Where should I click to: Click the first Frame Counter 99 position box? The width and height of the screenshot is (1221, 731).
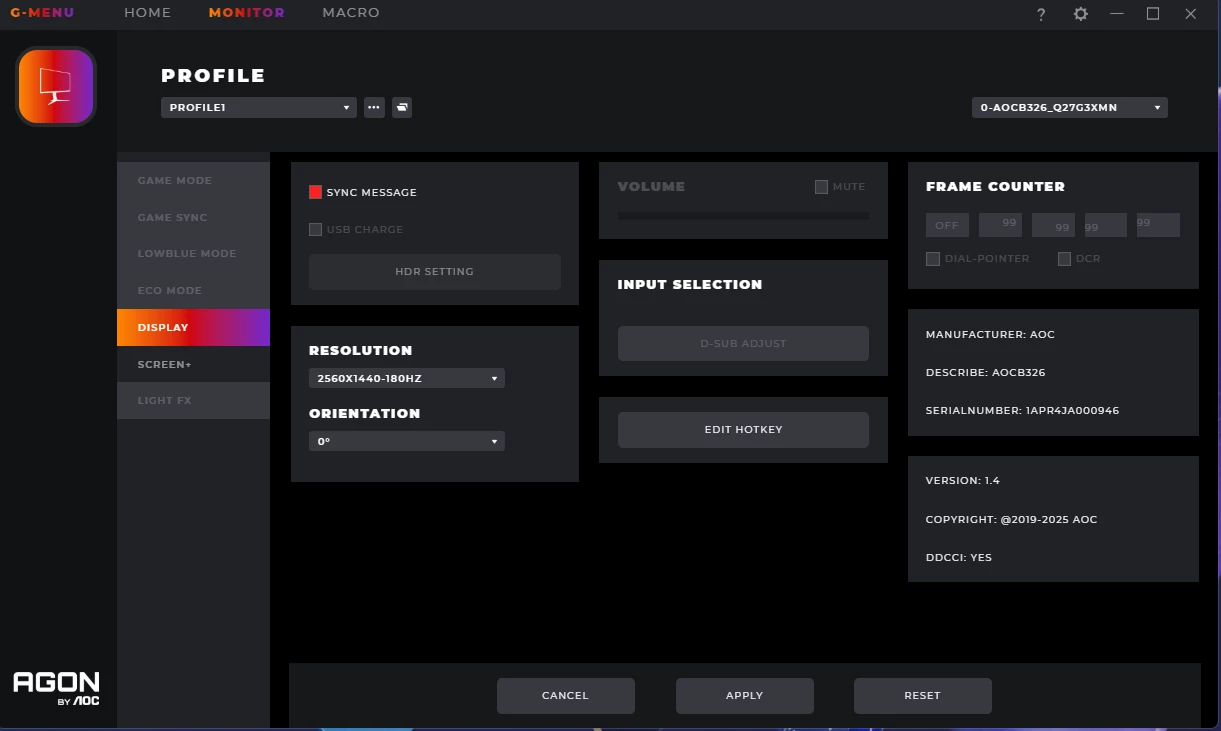(x=1000, y=225)
